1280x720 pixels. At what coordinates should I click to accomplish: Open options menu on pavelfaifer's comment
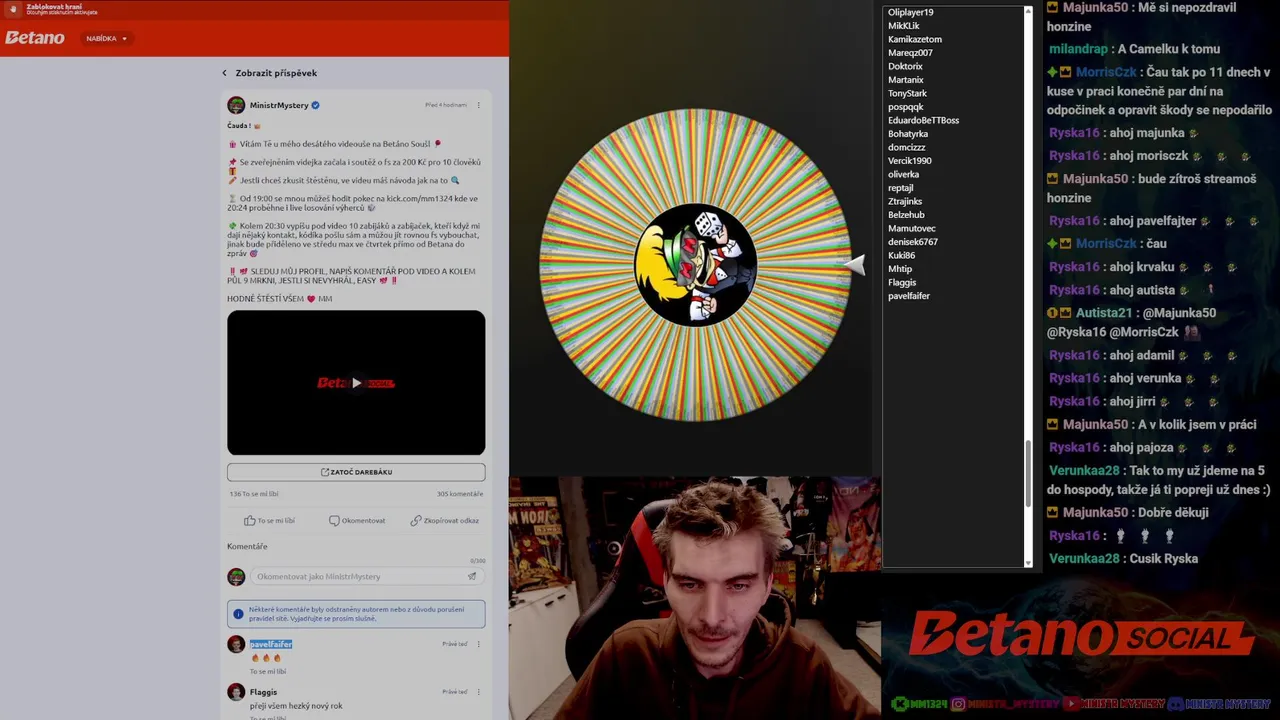click(478, 644)
